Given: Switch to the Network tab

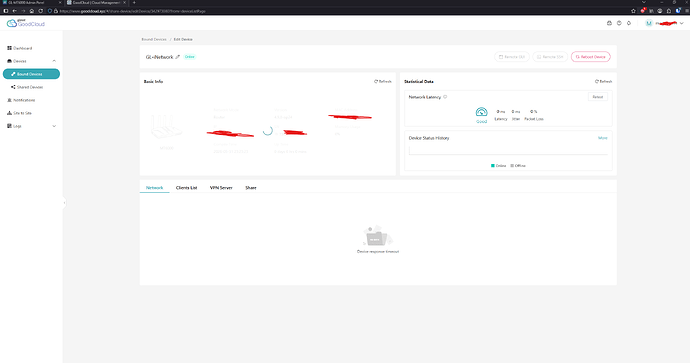Looking at the screenshot, I should pos(154,188).
